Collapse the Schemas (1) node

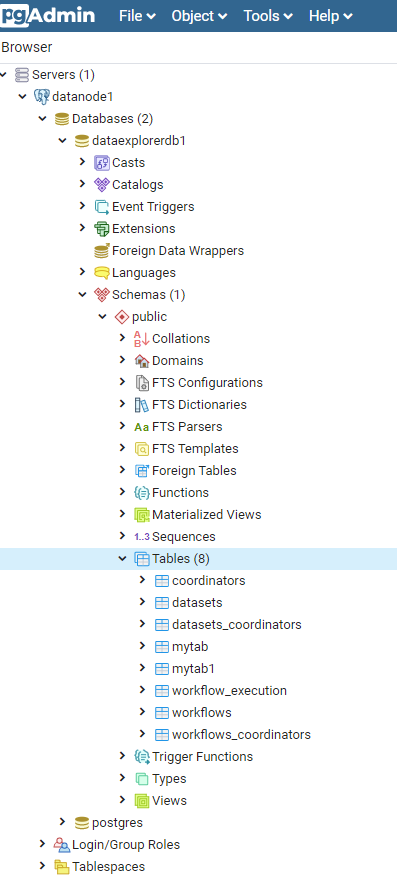click(83, 294)
